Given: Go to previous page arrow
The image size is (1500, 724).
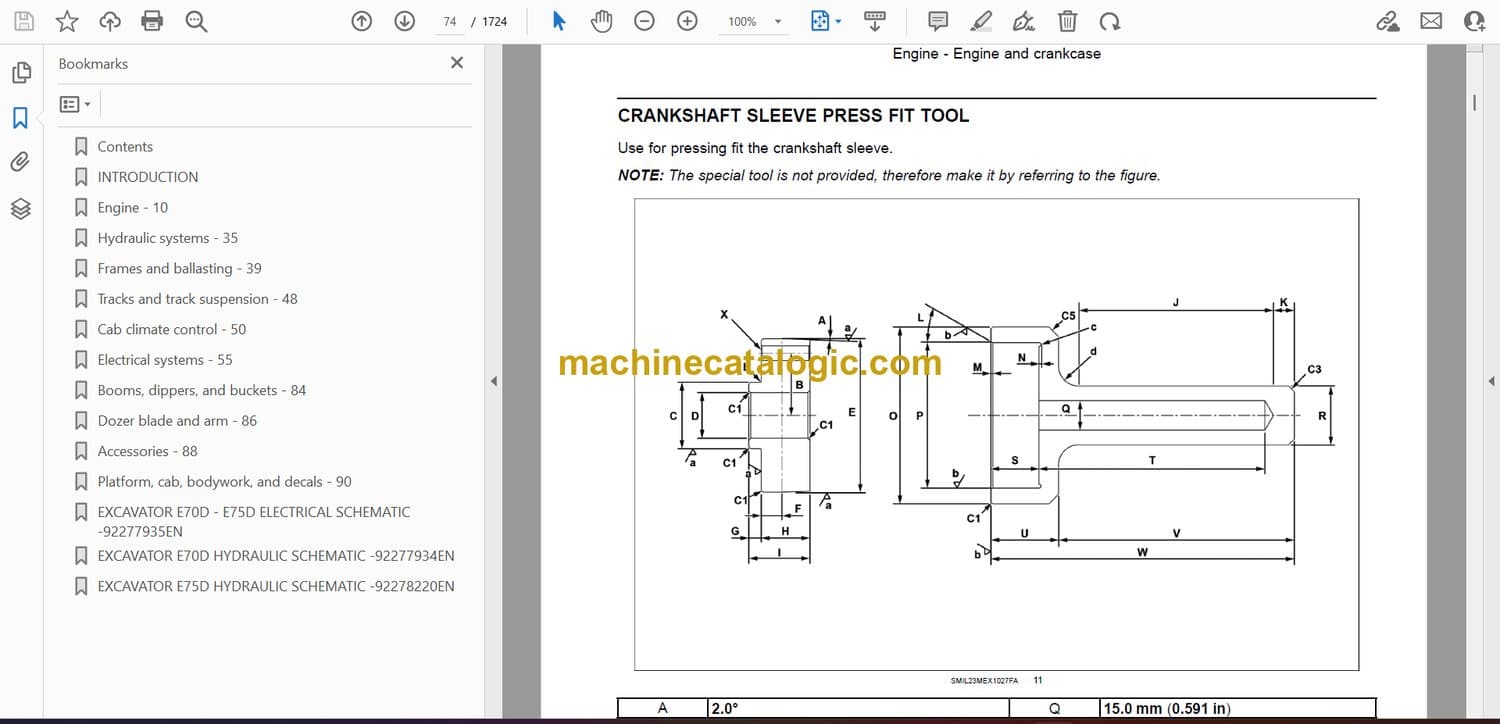Looking at the screenshot, I should pos(362,21).
